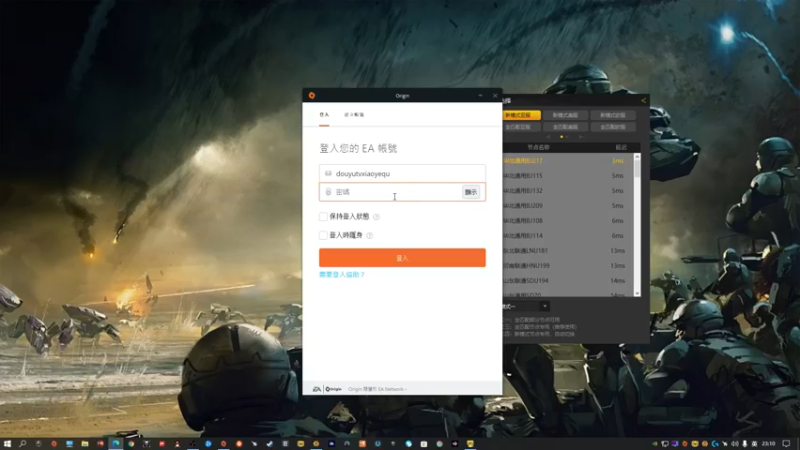Go to previous server page arrow
Image resolution: width=800 pixels, height=450 pixels.
pyautogui.click(x=548, y=137)
